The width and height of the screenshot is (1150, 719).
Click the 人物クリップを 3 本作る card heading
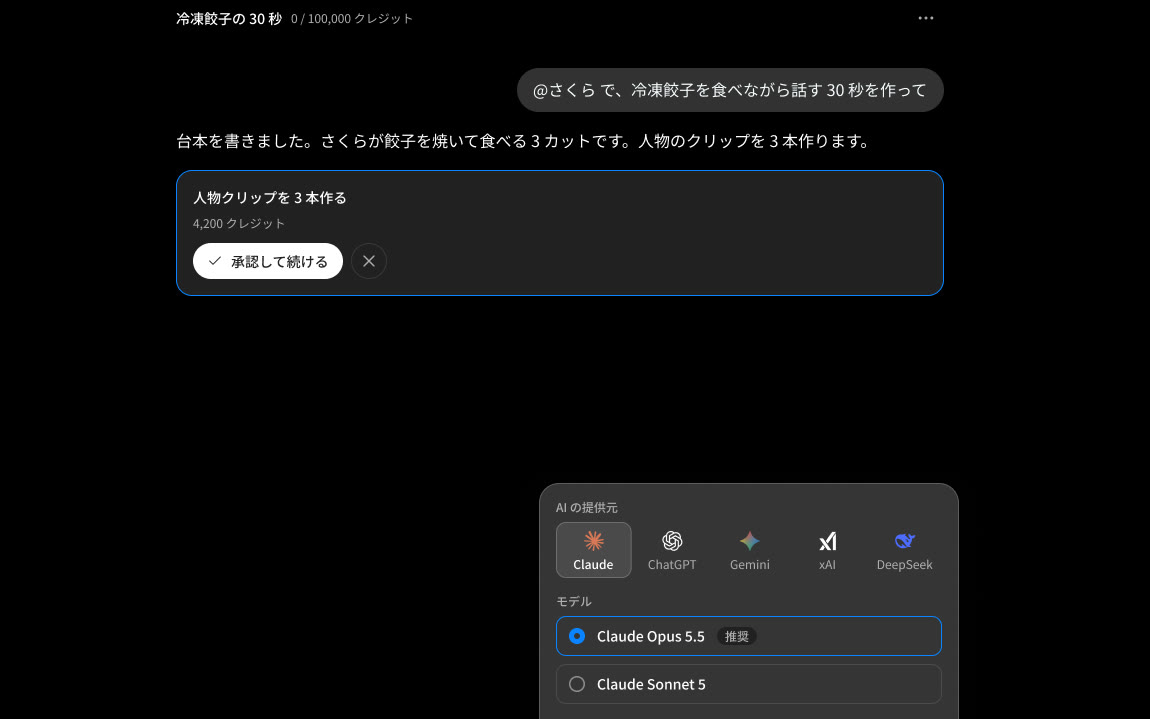point(270,197)
